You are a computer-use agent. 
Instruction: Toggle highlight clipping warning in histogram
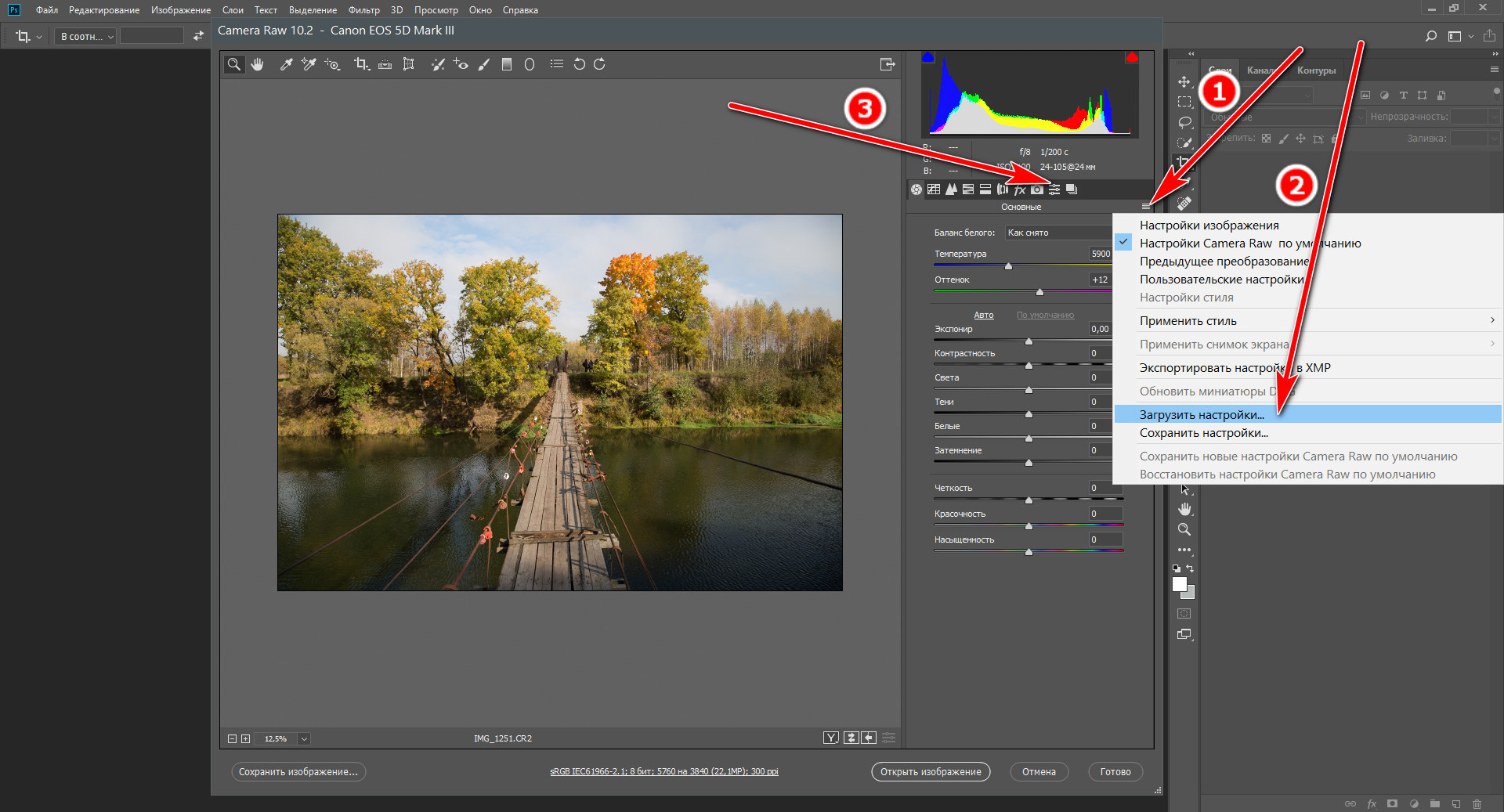1131,57
